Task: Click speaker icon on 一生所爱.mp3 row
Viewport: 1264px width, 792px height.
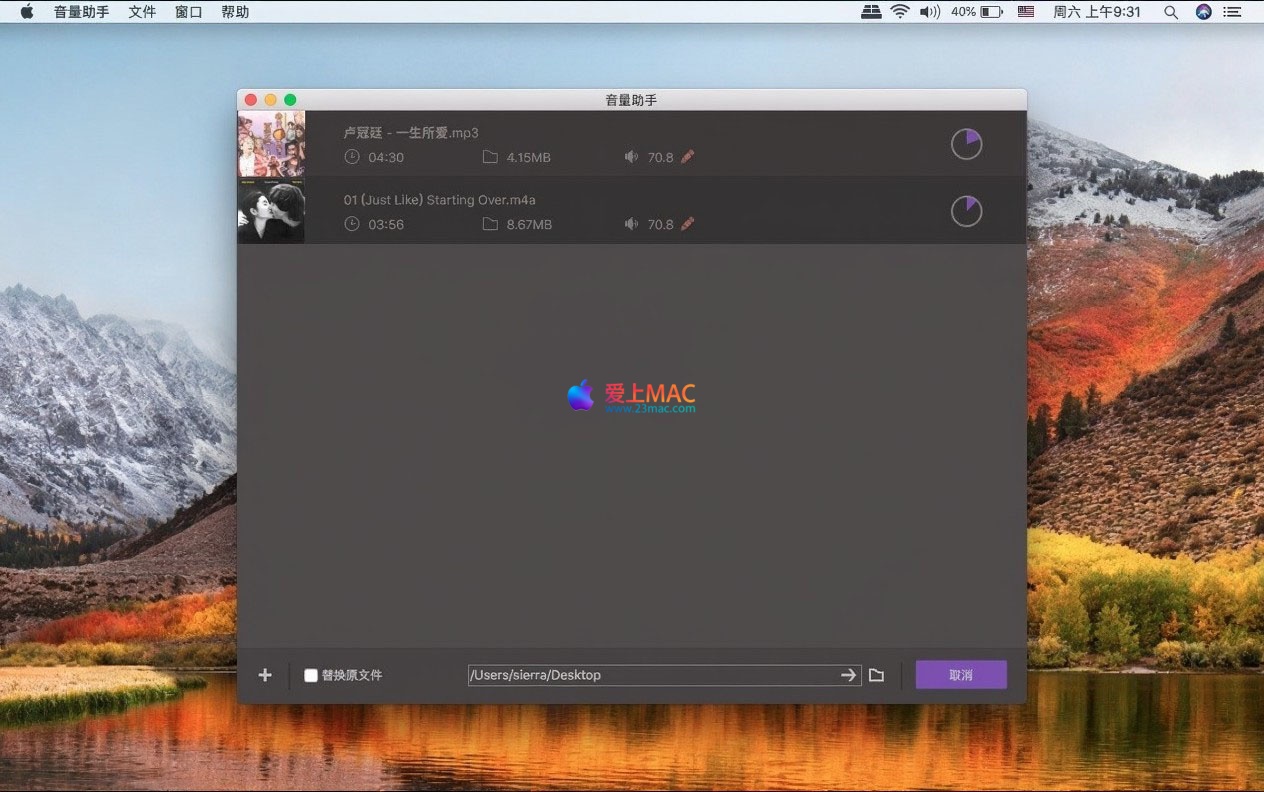Action: pyautogui.click(x=631, y=157)
